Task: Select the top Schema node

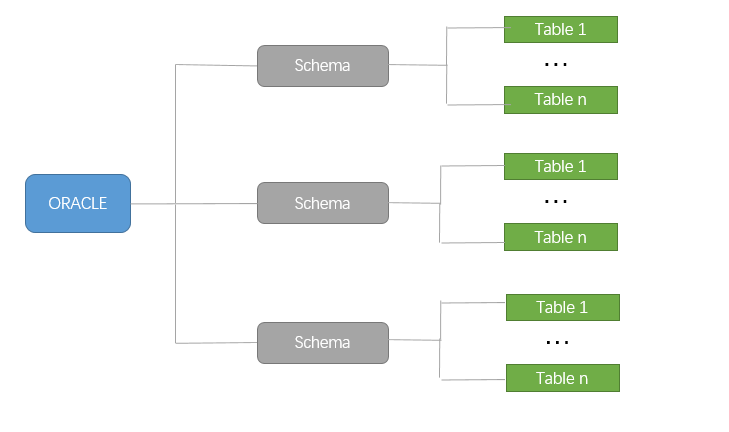Action: pos(322,66)
